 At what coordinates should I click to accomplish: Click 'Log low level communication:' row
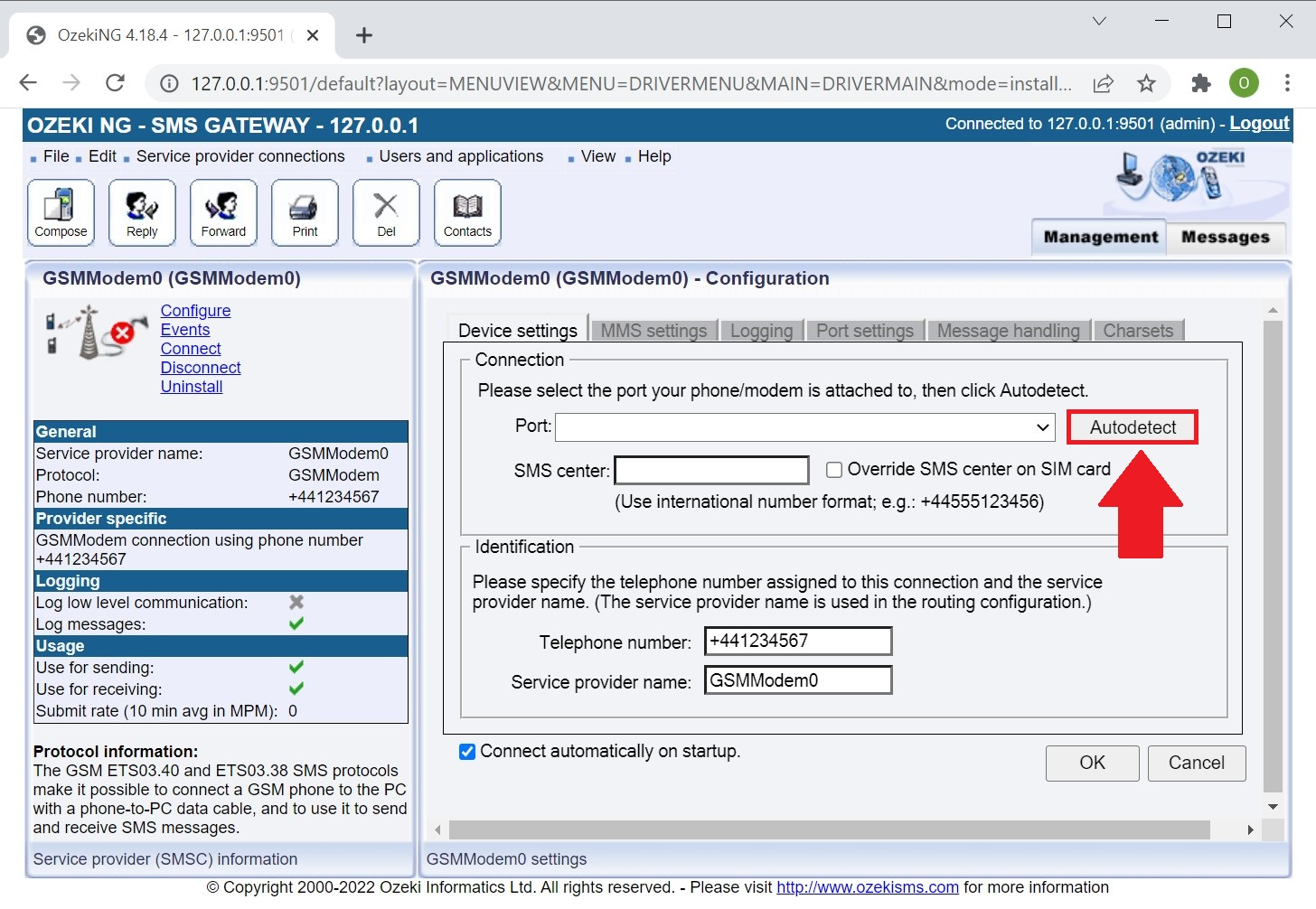pos(221,603)
